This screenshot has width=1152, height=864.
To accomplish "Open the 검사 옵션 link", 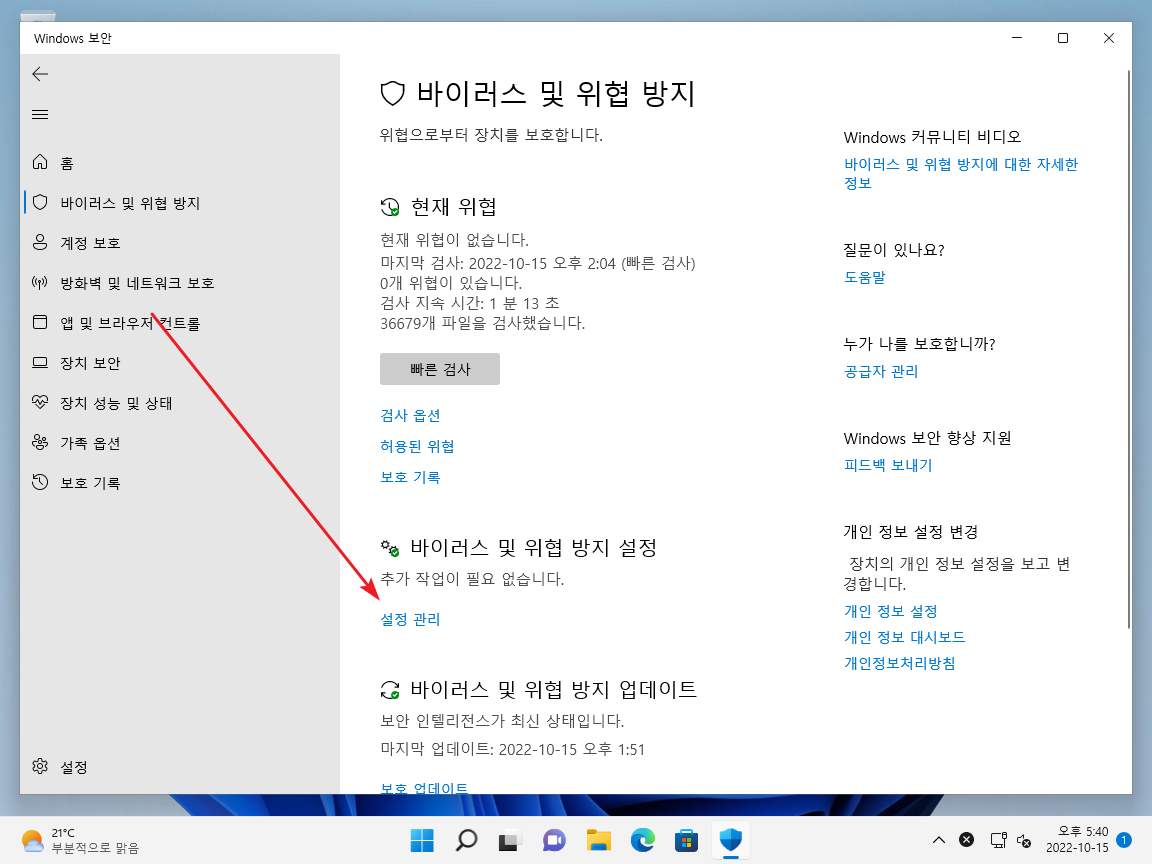I will 410,415.
